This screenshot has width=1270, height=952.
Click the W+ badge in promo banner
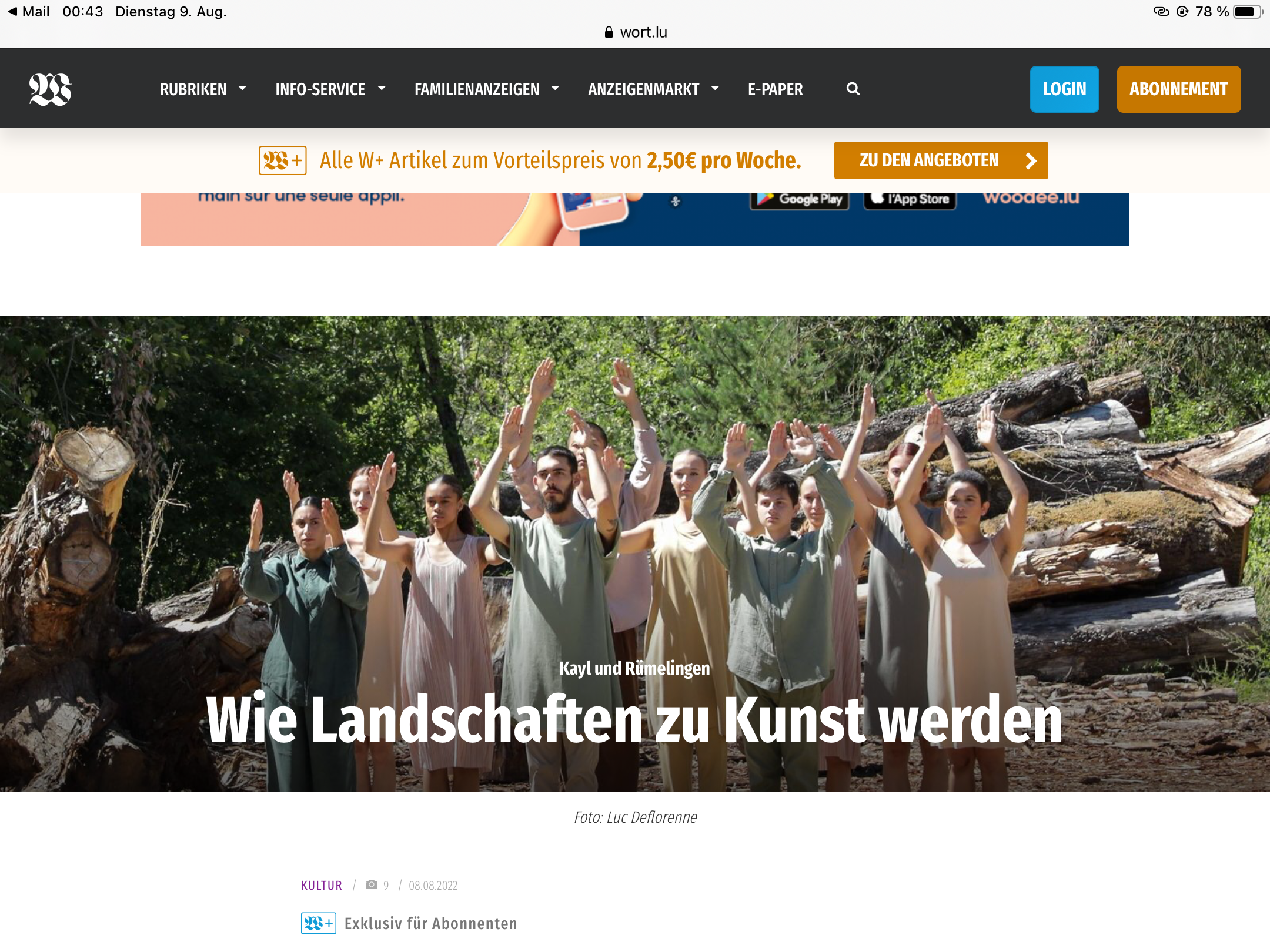tap(283, 160)
